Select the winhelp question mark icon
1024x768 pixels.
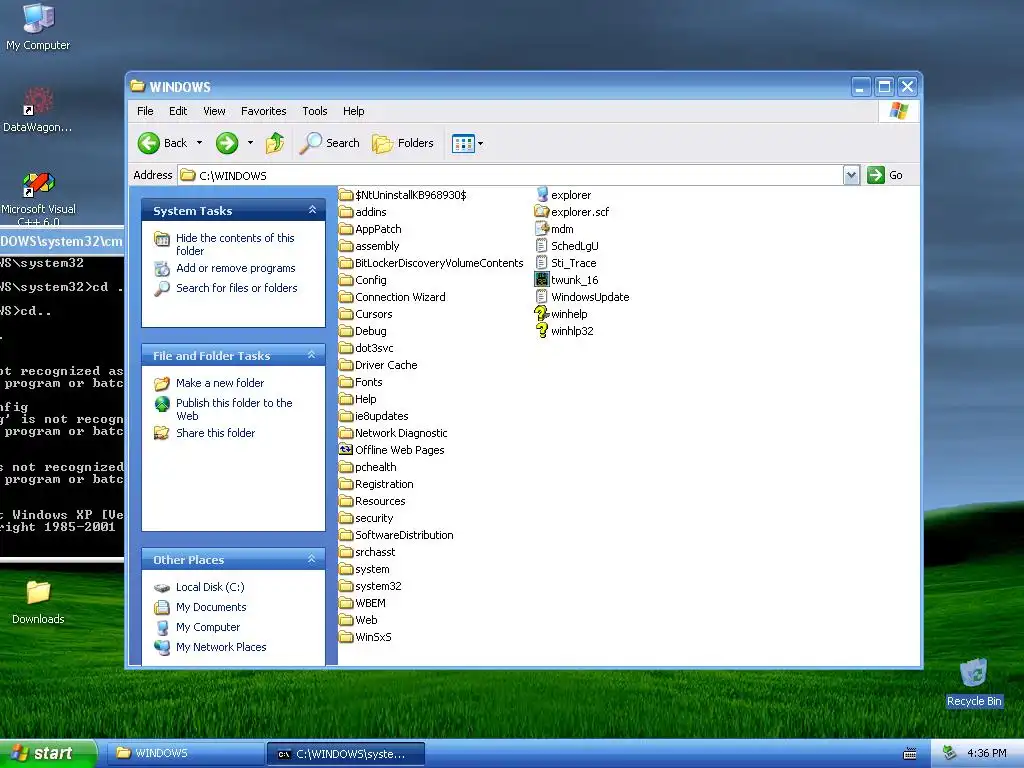click(541, 313)
